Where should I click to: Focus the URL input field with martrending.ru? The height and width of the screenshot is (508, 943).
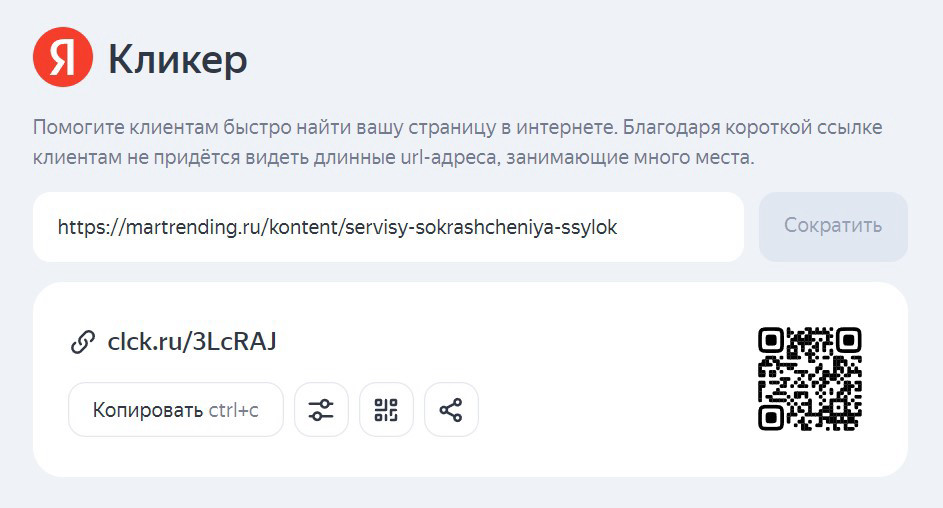[389, 227]
